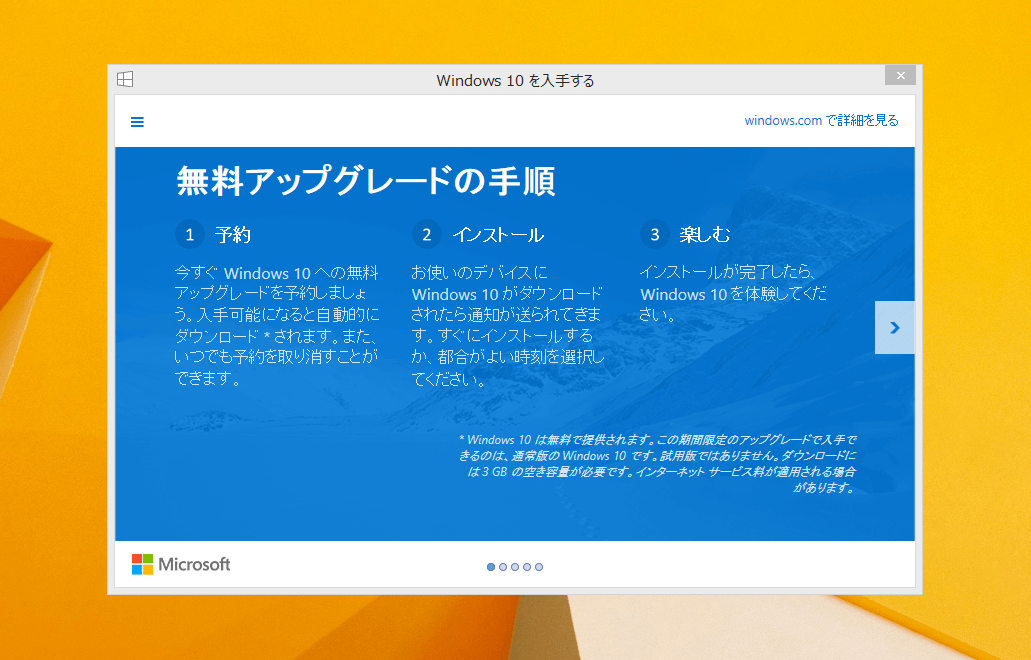Click the Microsoft logo

pos(181,564)
